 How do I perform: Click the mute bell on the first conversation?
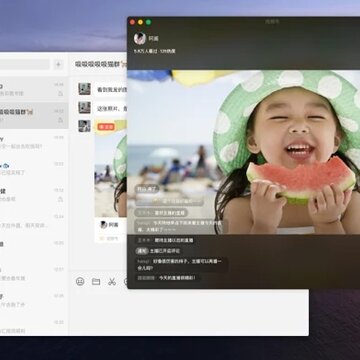point(60,94)
